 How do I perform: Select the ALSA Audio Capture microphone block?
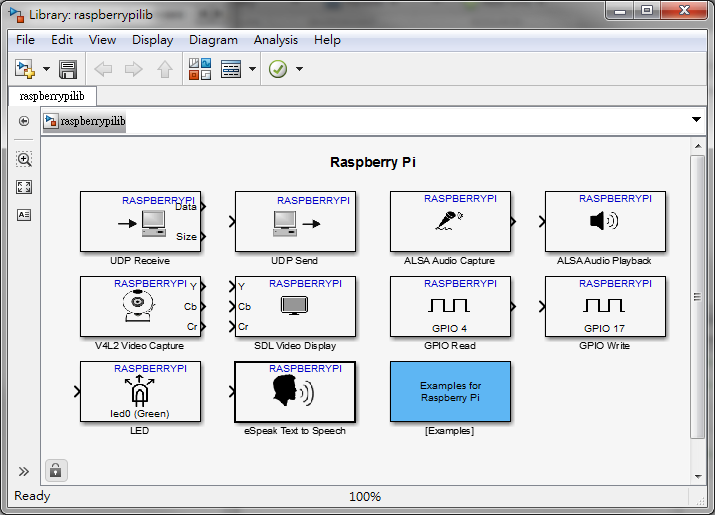[x=450, y=222]
